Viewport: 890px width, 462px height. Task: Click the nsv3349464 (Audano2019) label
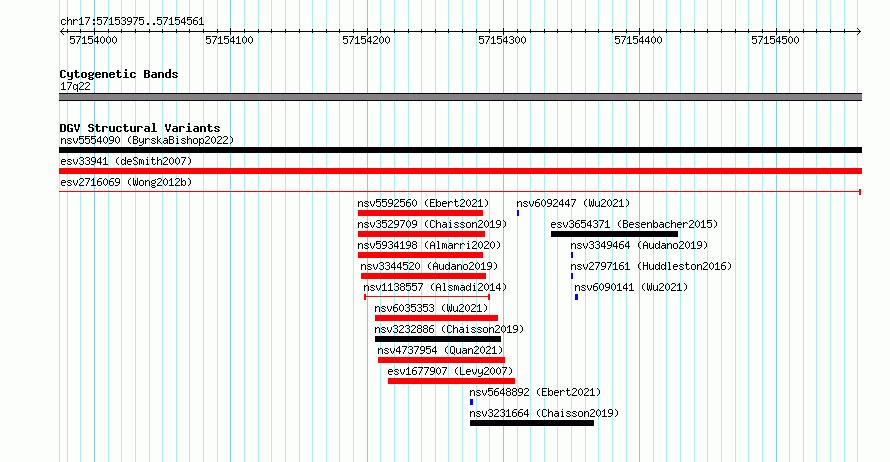tap(639, 245)
